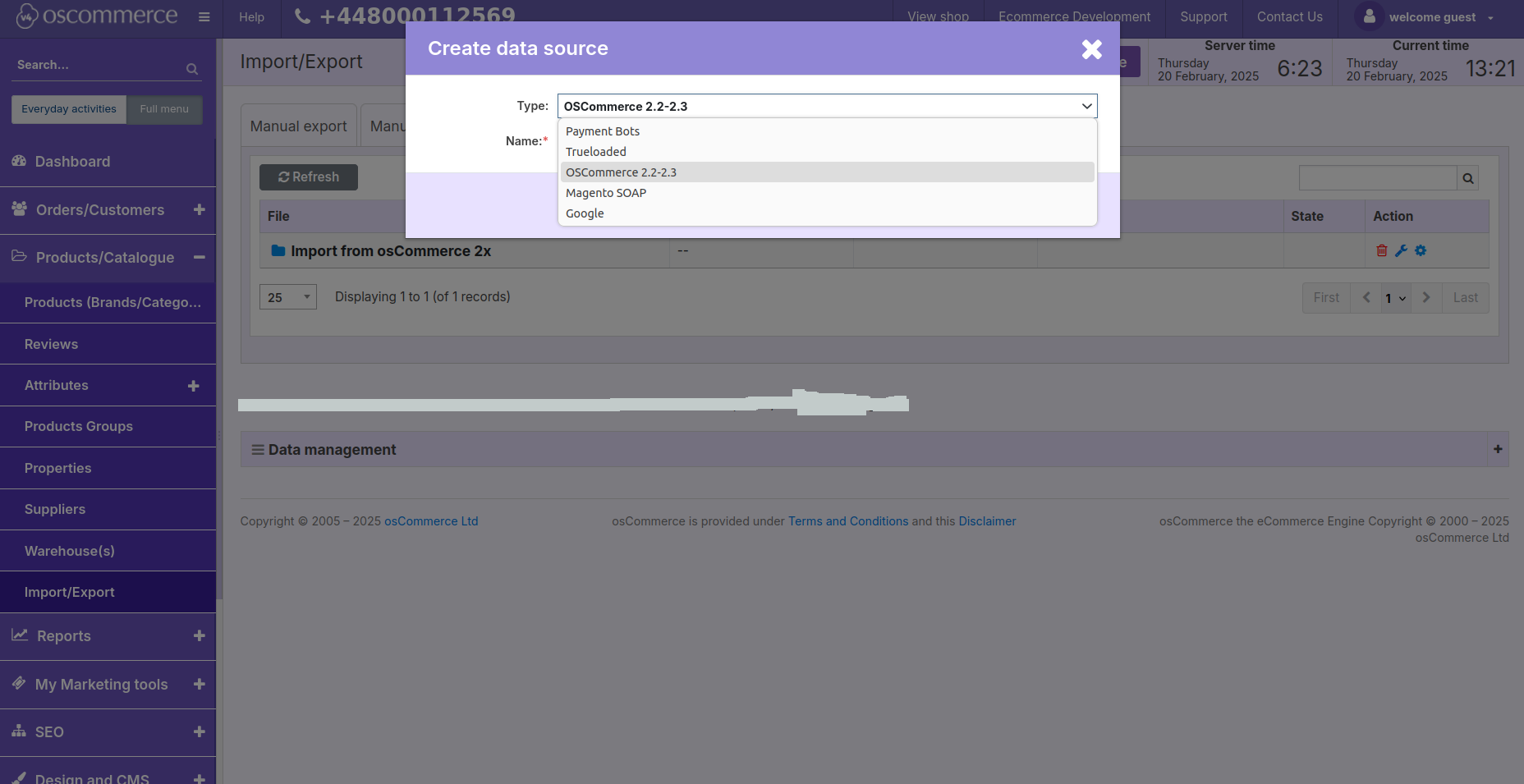This screenshot has width=1524, height=784.
Task: Open the Type dropdown in dialog
Action: click(827, 106)
